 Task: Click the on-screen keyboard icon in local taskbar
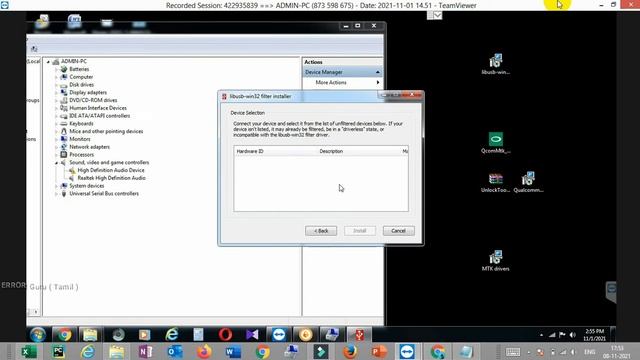click(513, 352)
